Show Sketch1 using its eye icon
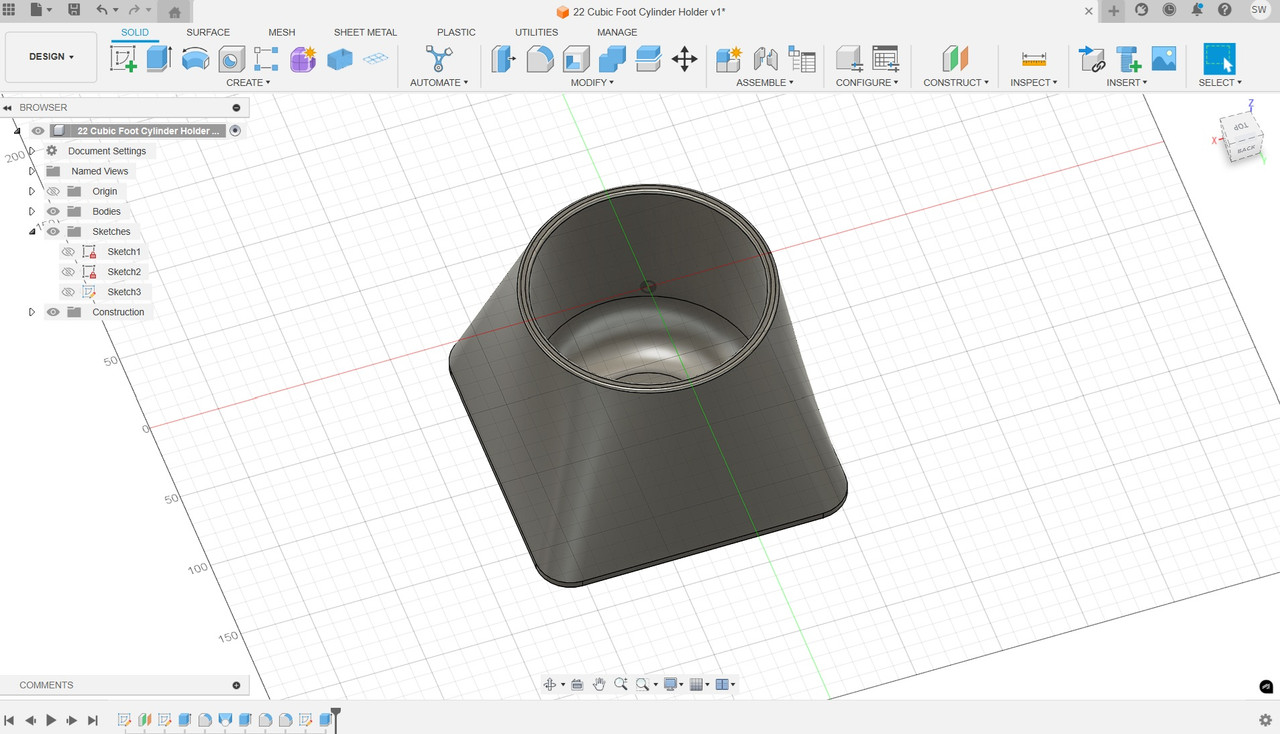 tap(68, 252)
